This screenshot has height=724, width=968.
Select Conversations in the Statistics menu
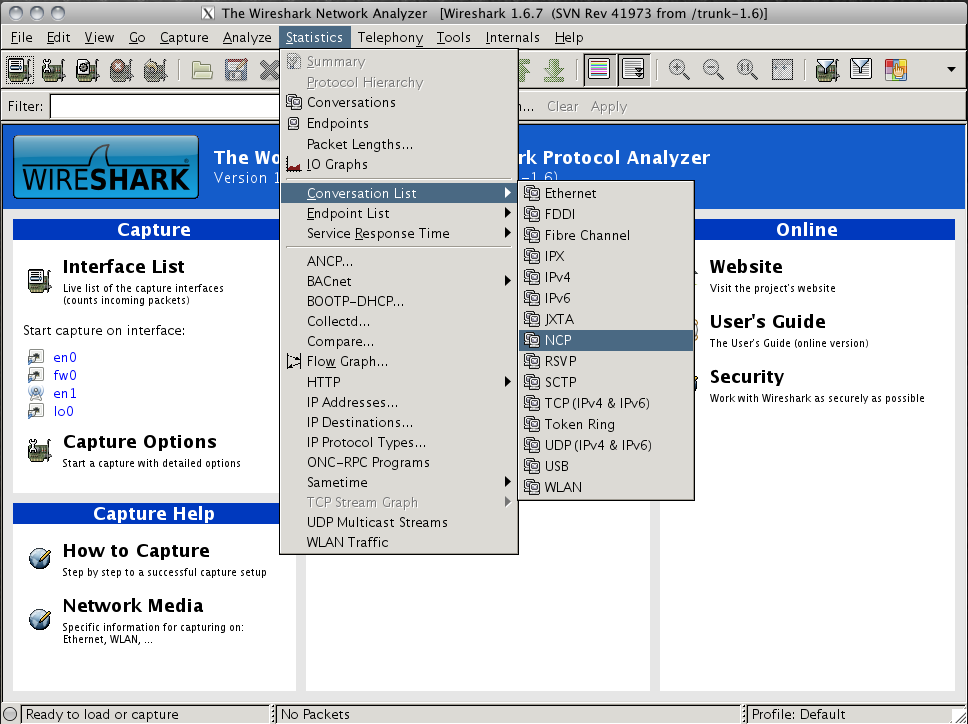[399, 102]
